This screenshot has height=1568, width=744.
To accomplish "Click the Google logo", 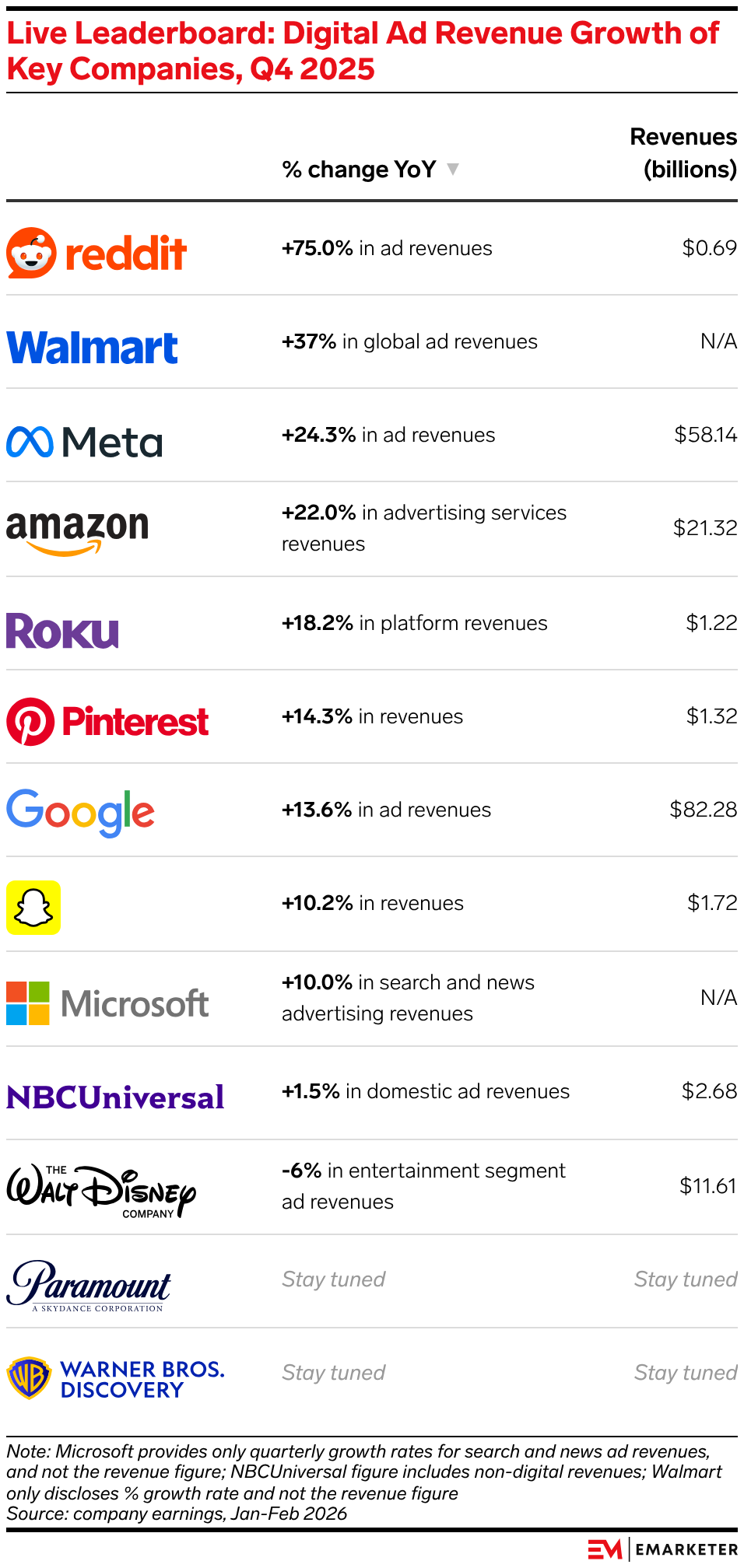I will (81, 813).
